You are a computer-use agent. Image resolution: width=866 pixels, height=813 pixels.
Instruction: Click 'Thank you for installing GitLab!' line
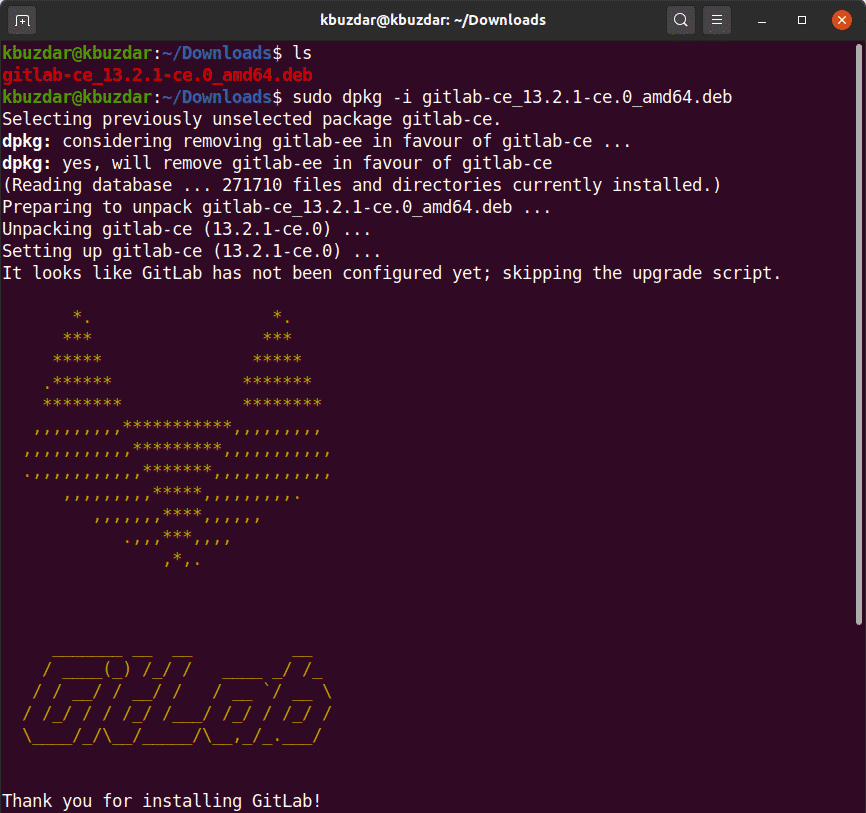[x=162, y=801]
